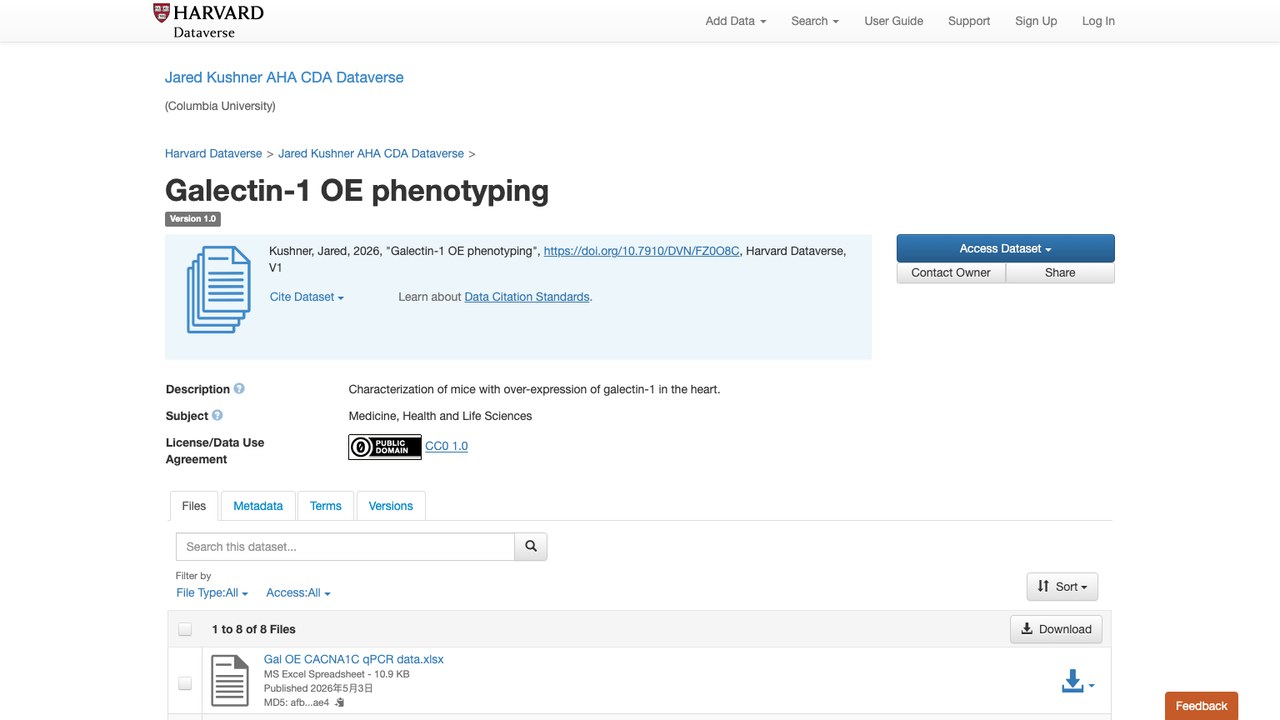Click the dataset documents icon
This screenshot has height=720, width=1280.
point(218,289)
